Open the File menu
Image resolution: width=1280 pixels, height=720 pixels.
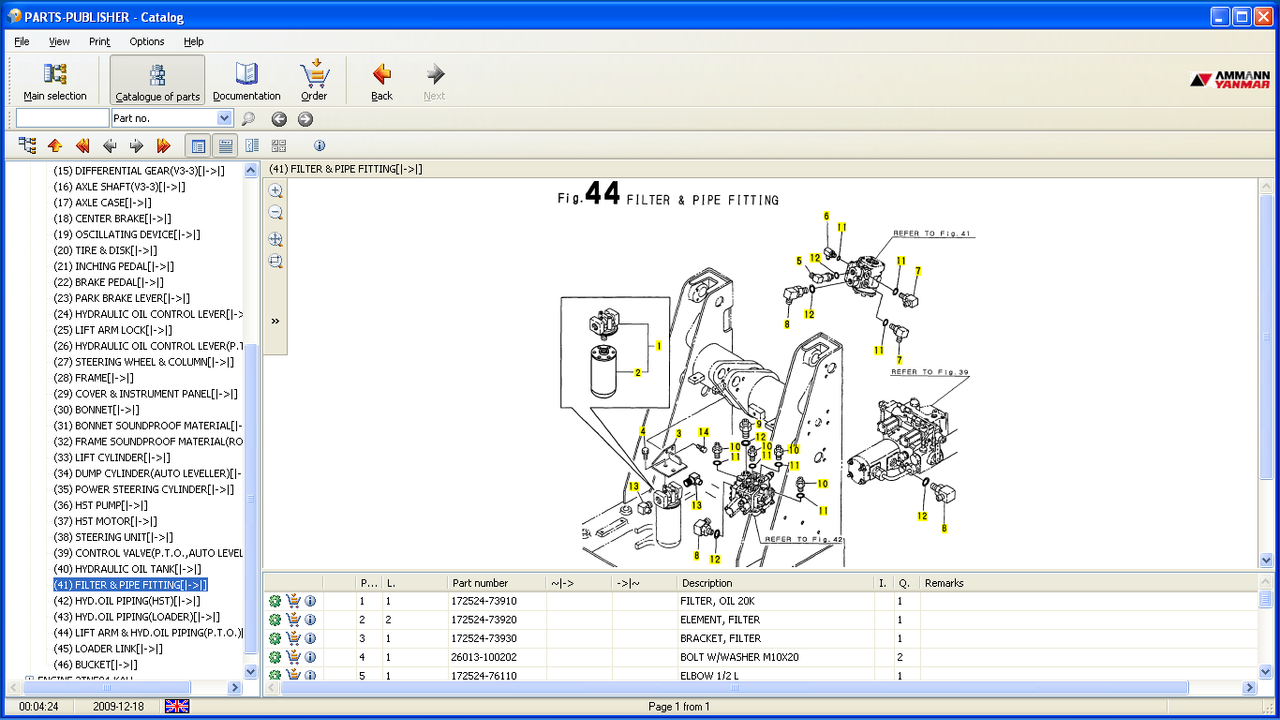pyautogui.click(x=22, y=42)
